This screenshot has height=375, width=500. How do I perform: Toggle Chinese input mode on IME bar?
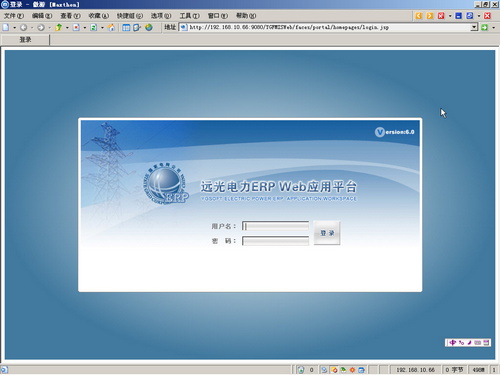coord(452,342)
